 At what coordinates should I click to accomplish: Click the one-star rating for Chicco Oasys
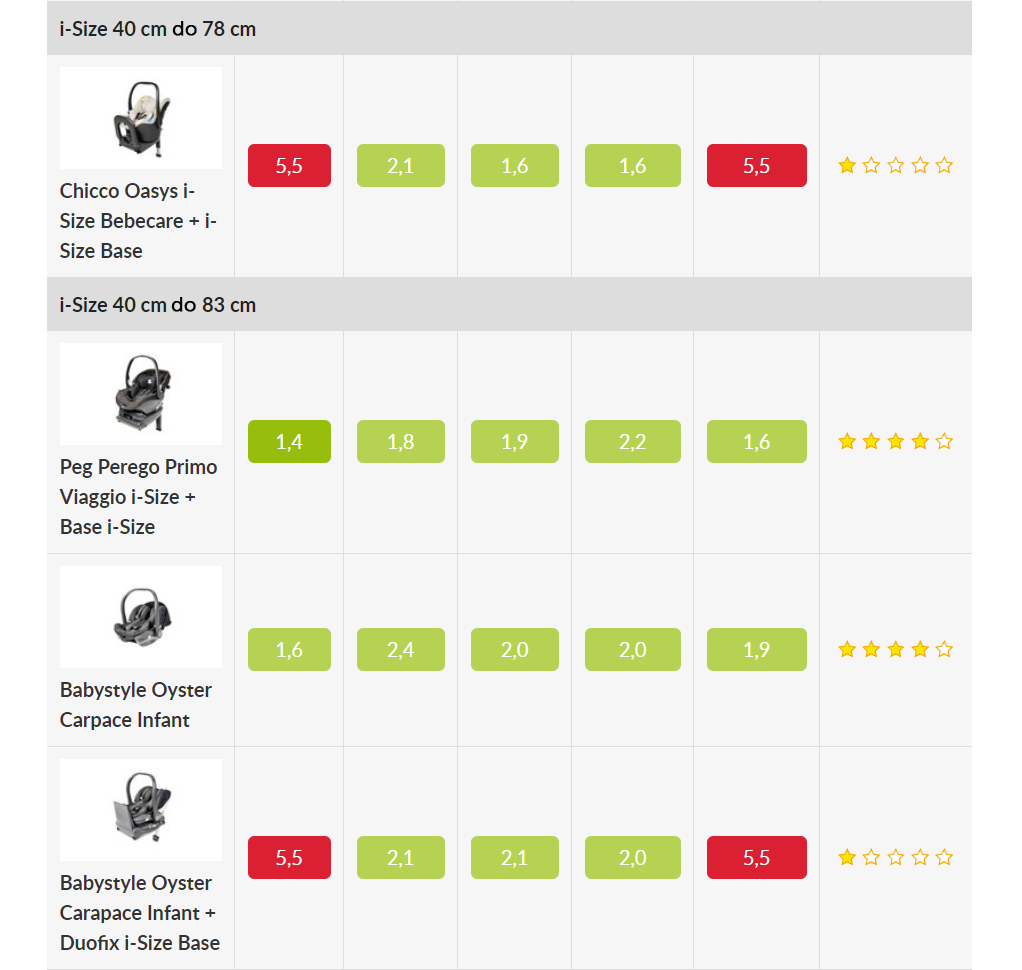(896, 166)
